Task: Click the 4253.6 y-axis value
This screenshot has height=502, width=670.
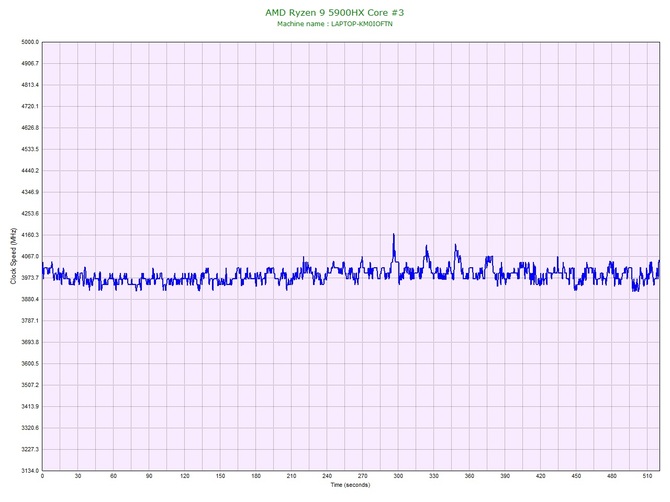Action: 30,214
